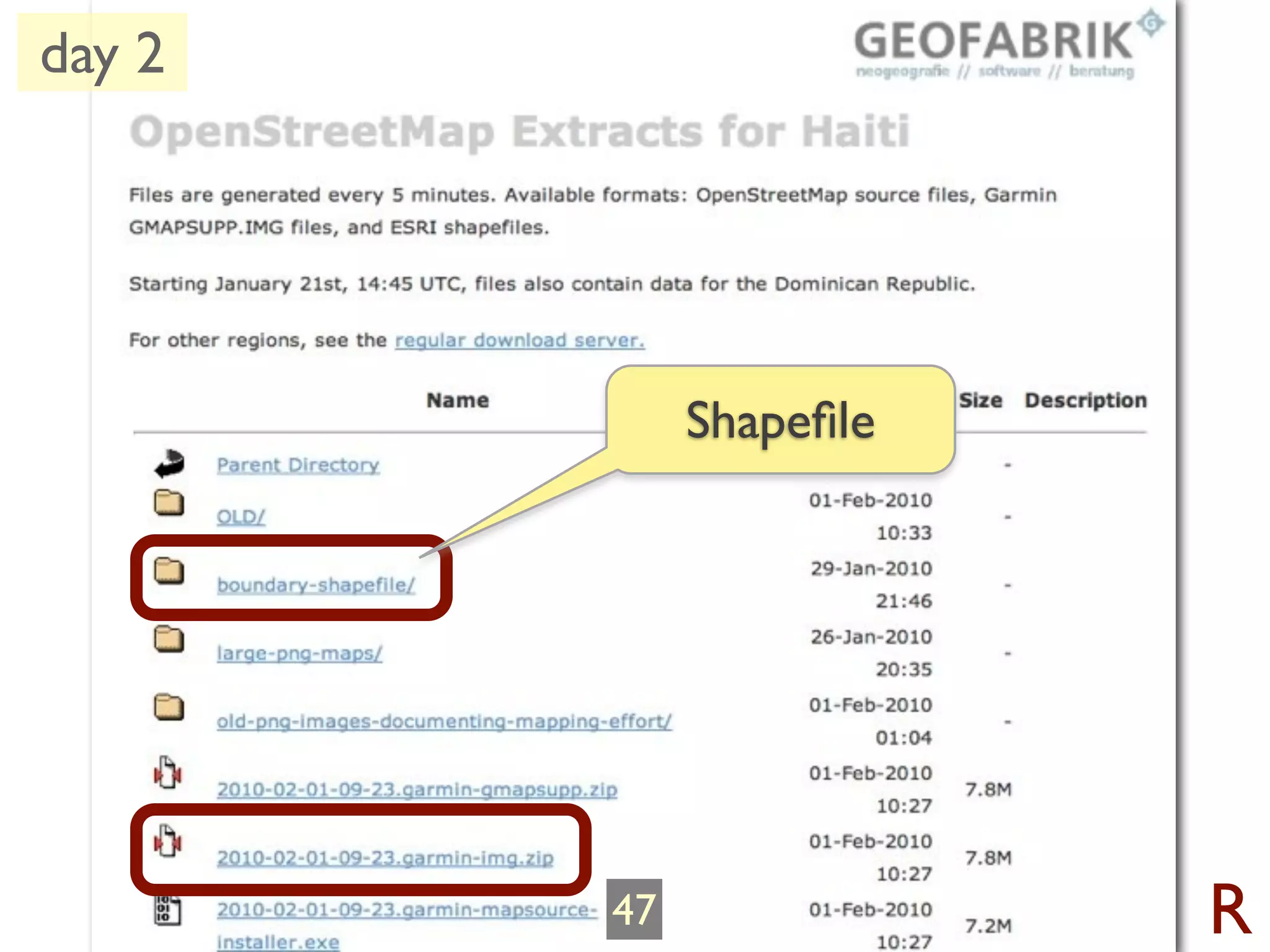Open old-png-images-documenting-mapping-effort/ link
This screenshot has width=1270, height=952.
click(444, 721)
